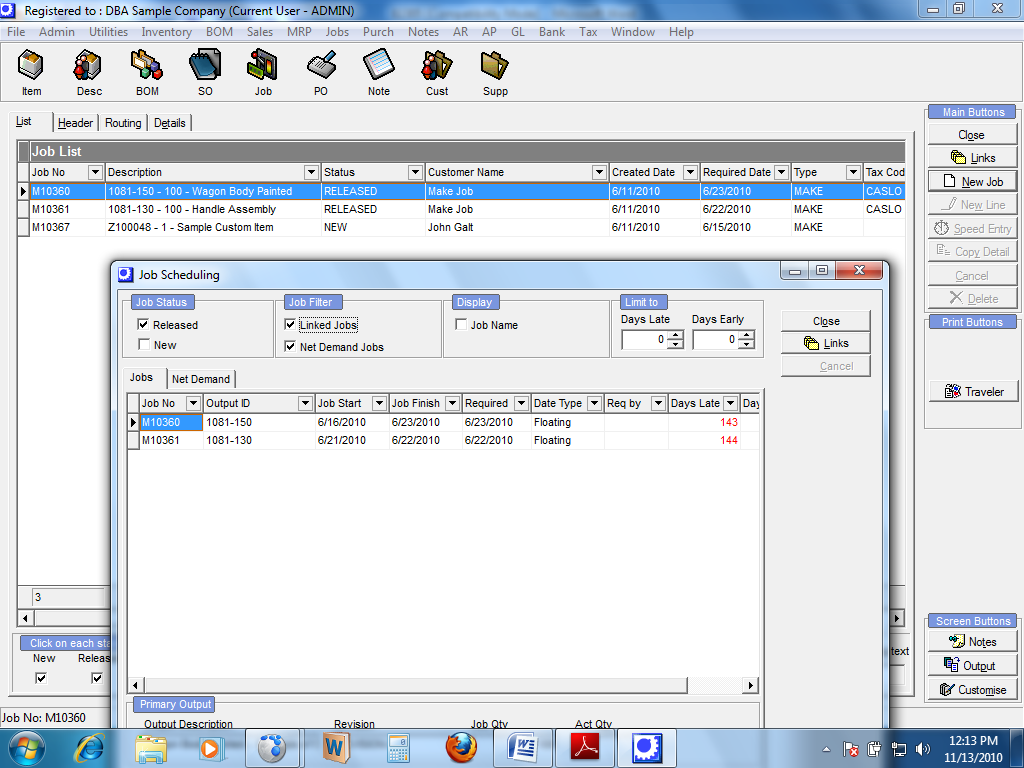Screen dimensions: 1024x768
Task: Open the Date Type column dropdown
Action: point(594,403)
